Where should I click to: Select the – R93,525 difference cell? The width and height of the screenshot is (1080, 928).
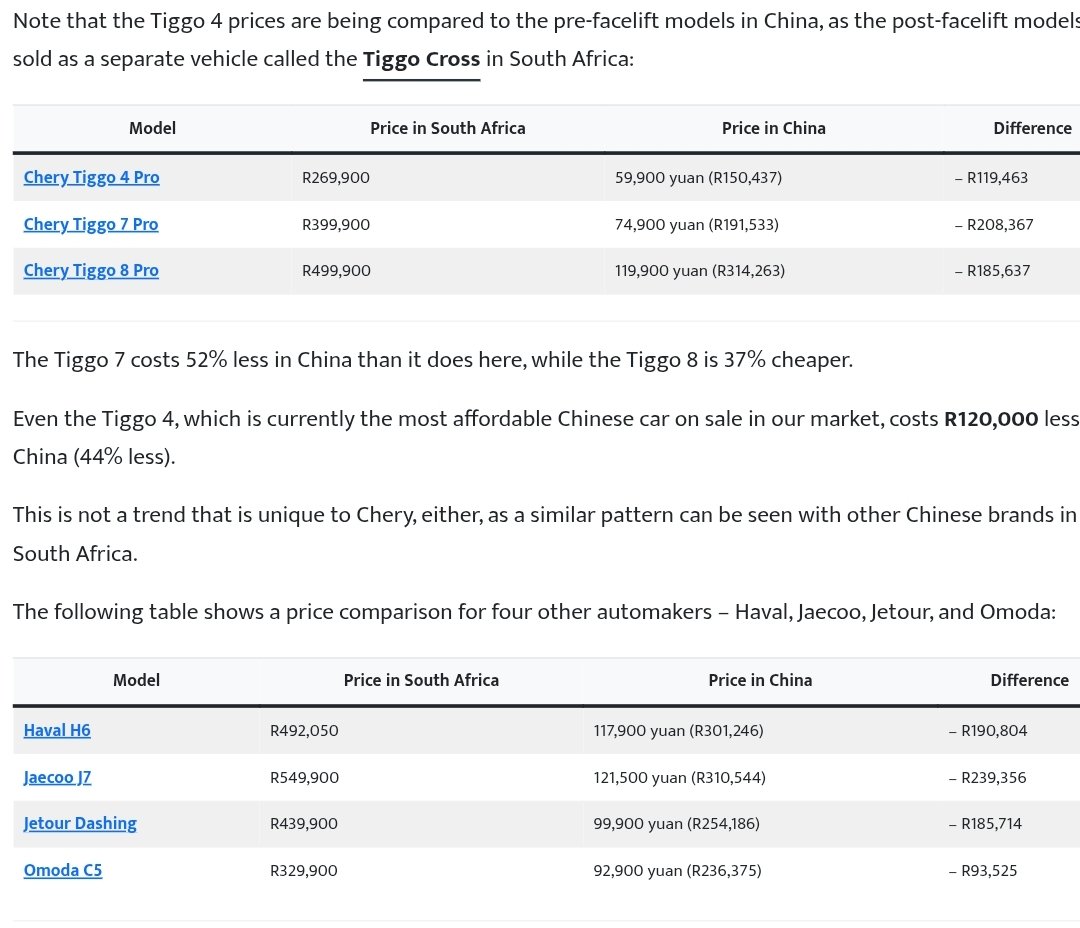(x=1009, y=870)
